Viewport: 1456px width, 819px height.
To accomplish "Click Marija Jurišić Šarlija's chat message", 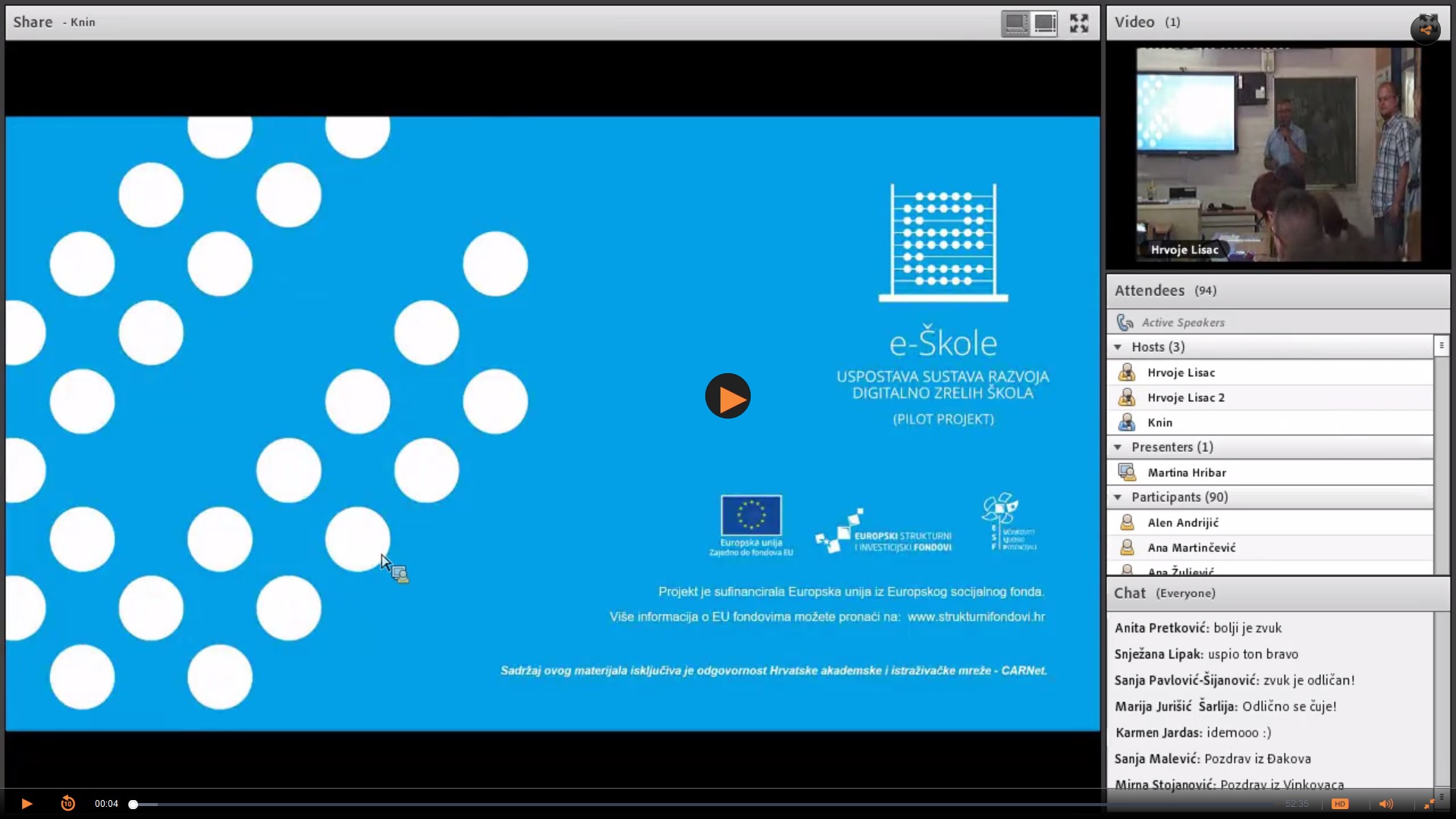I will click(1225, 706).
